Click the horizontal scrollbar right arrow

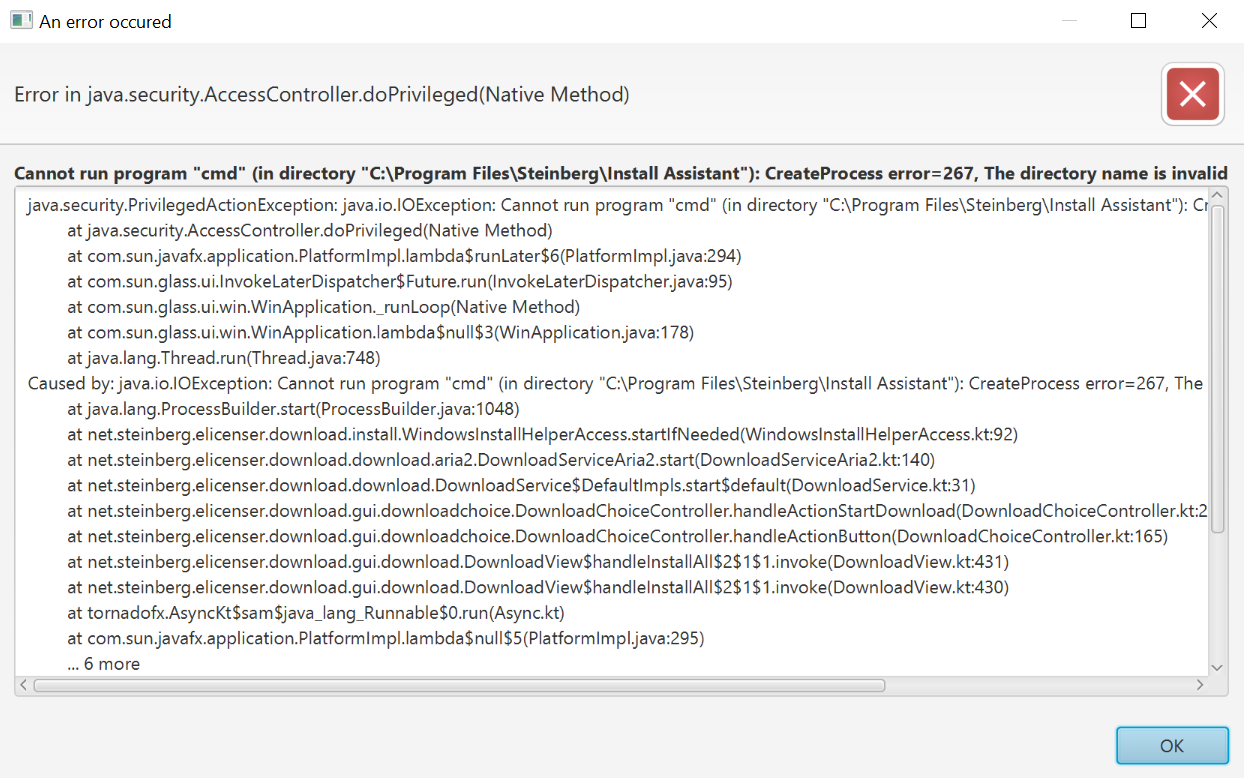tap(1200, 686)
